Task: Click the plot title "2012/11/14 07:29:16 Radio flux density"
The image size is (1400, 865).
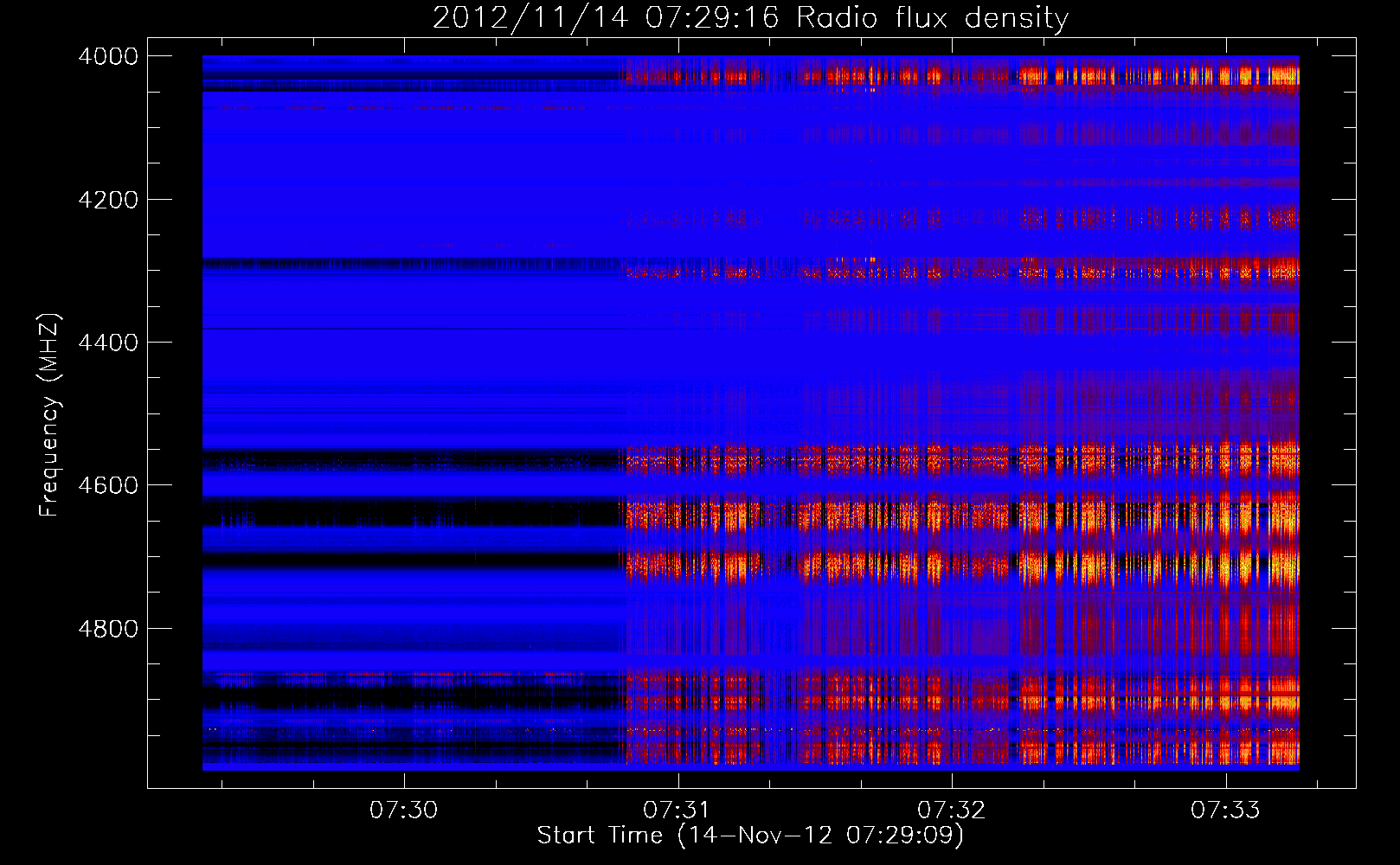Action: (x=750, y=17)
